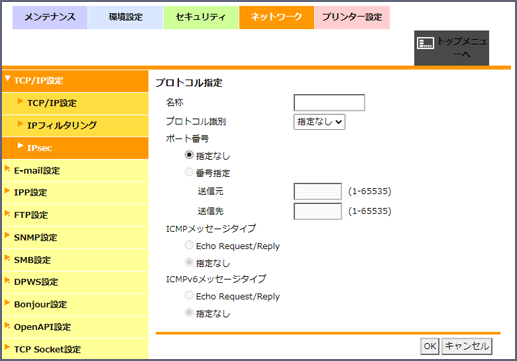Open IPフィルタリング settings
This screenshot has width=517, height=361.
point(75,126)
